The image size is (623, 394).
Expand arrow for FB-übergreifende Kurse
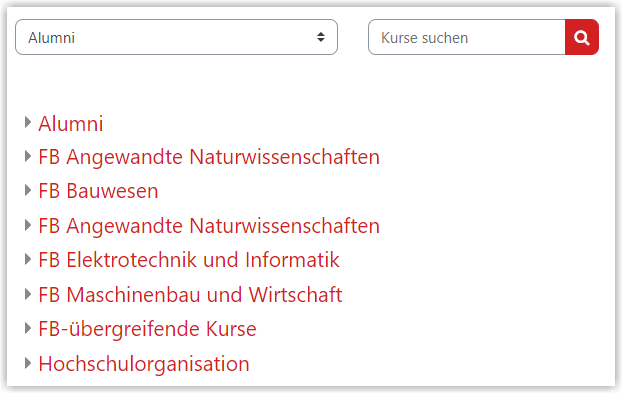[27, 328]
